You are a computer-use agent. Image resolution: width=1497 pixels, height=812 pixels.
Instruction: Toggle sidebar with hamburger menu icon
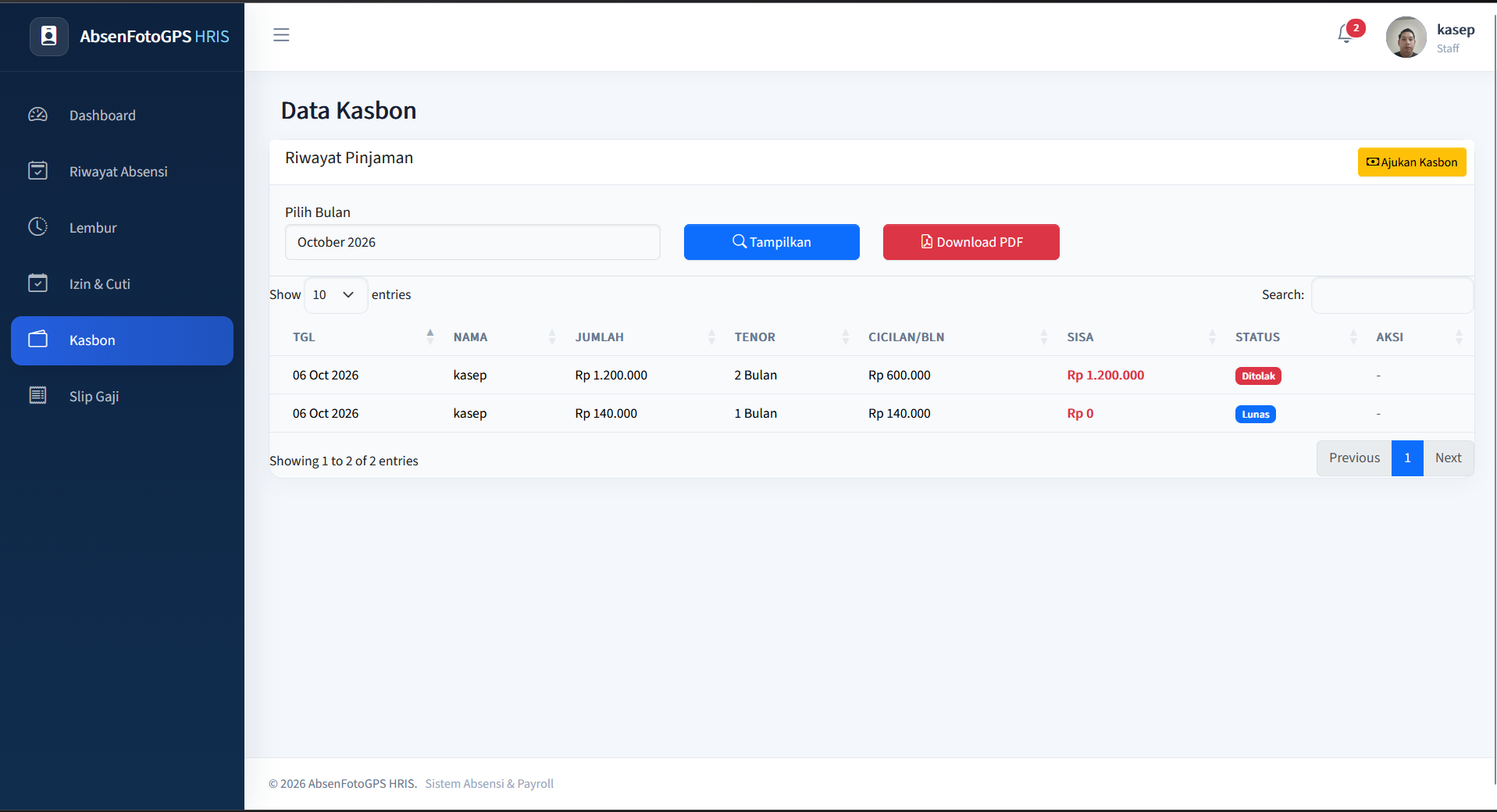click(x=281, y=35)
